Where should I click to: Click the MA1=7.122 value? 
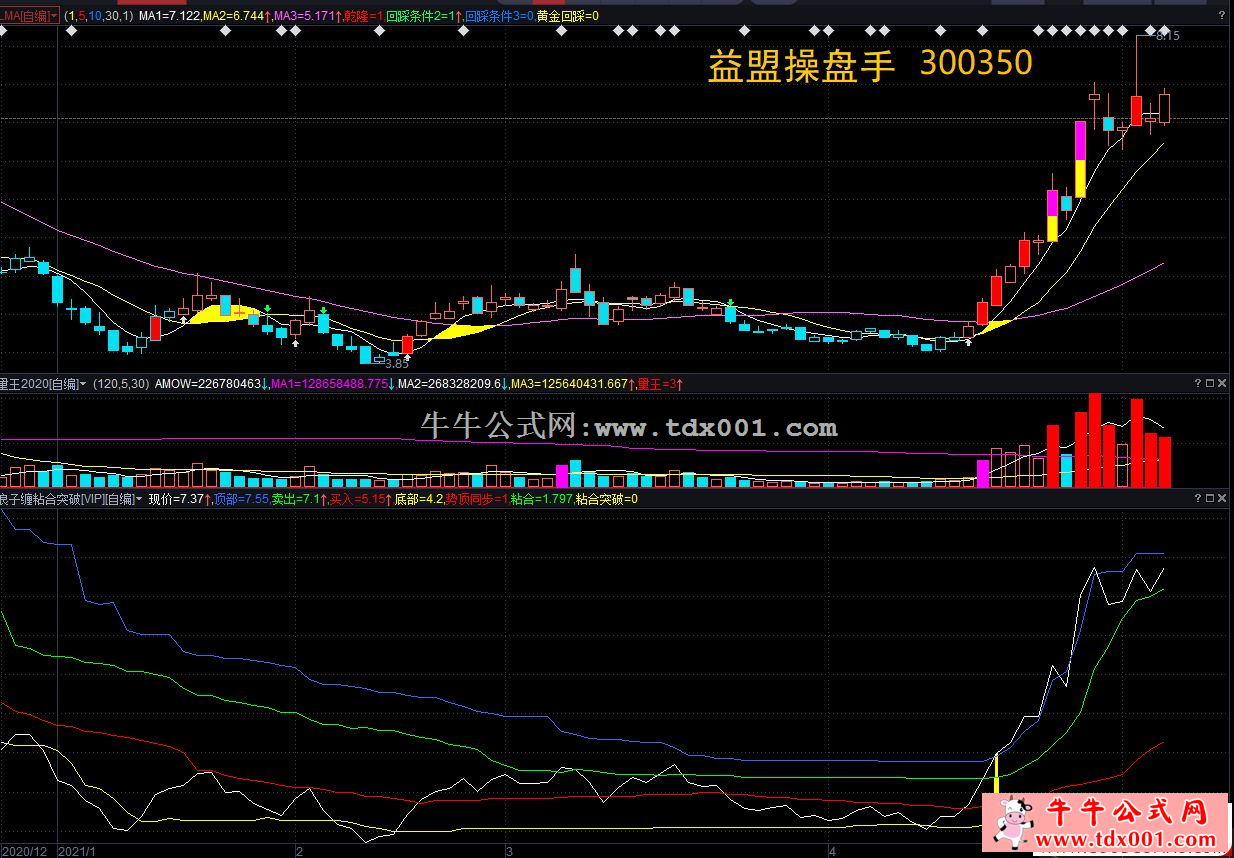point(170,17)
